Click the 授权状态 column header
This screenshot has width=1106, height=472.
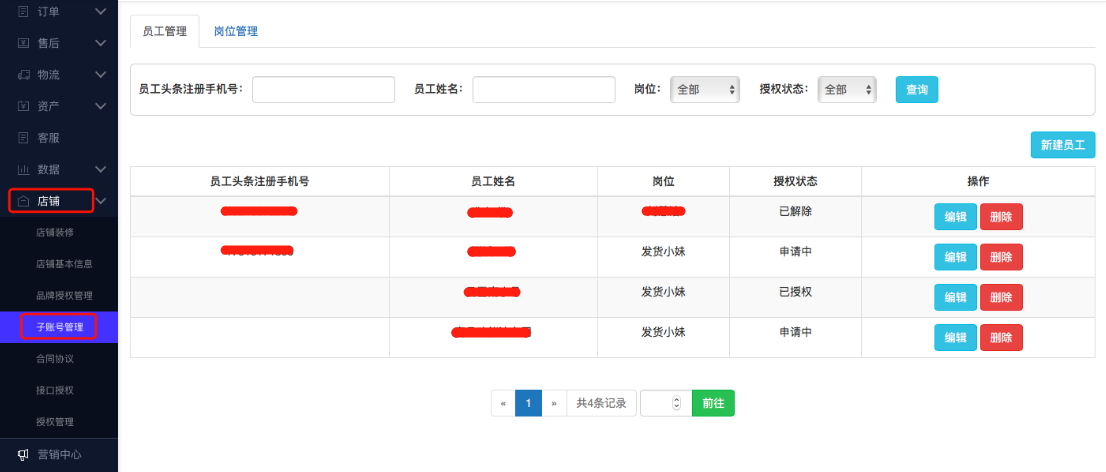tap(795, 181)
